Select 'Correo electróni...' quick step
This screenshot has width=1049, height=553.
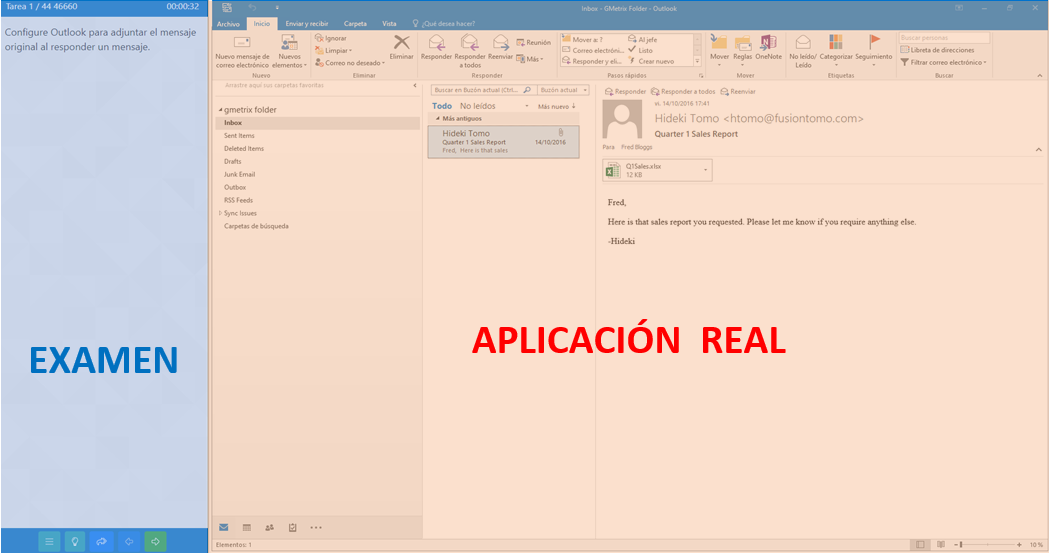(593, 50)
